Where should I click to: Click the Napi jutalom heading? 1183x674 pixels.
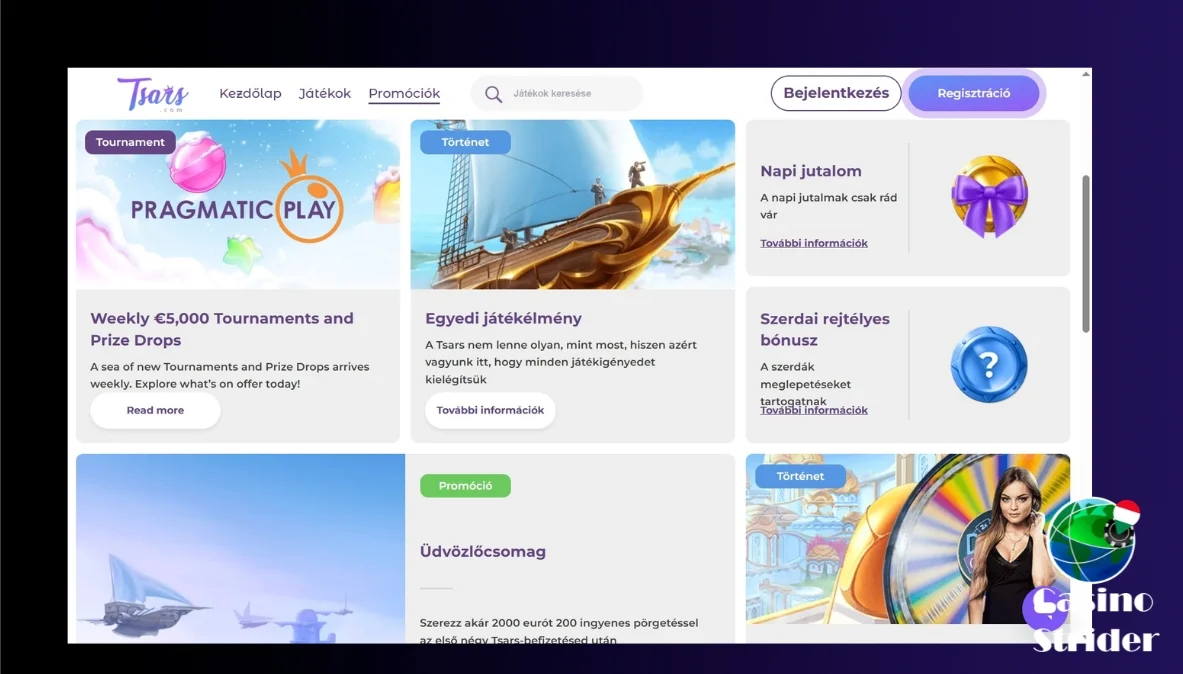pyautogui.click(x=811, y=171)
